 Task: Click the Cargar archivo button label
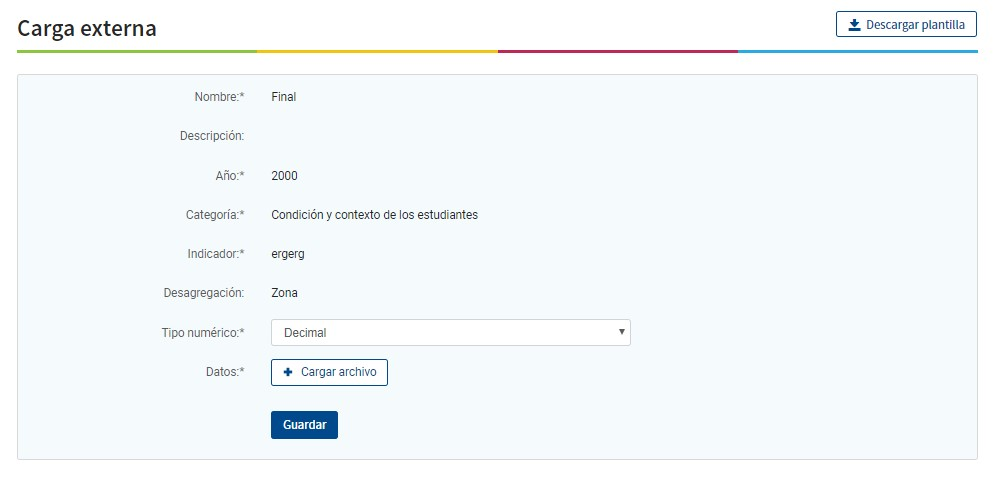(338, 372)
